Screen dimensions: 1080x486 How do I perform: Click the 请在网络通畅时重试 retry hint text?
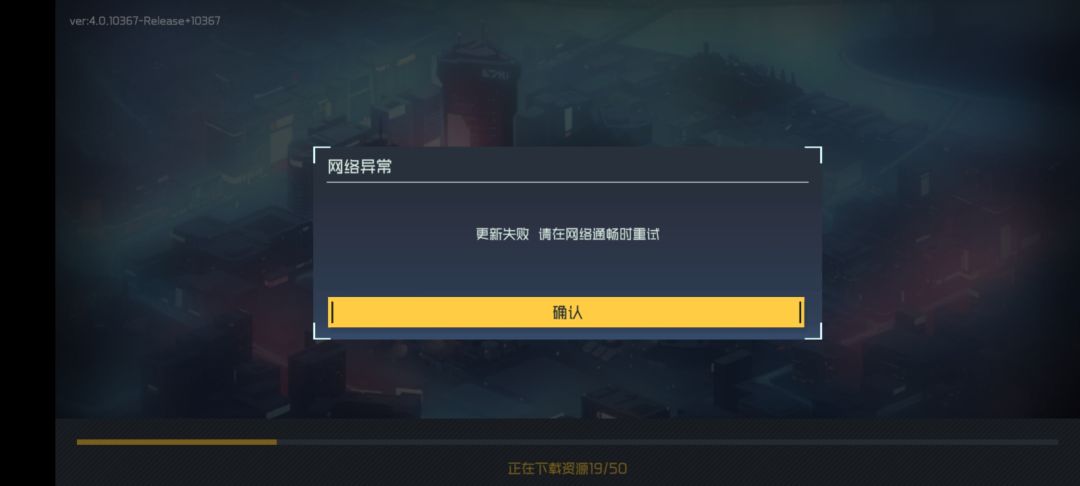click(599, 234)
